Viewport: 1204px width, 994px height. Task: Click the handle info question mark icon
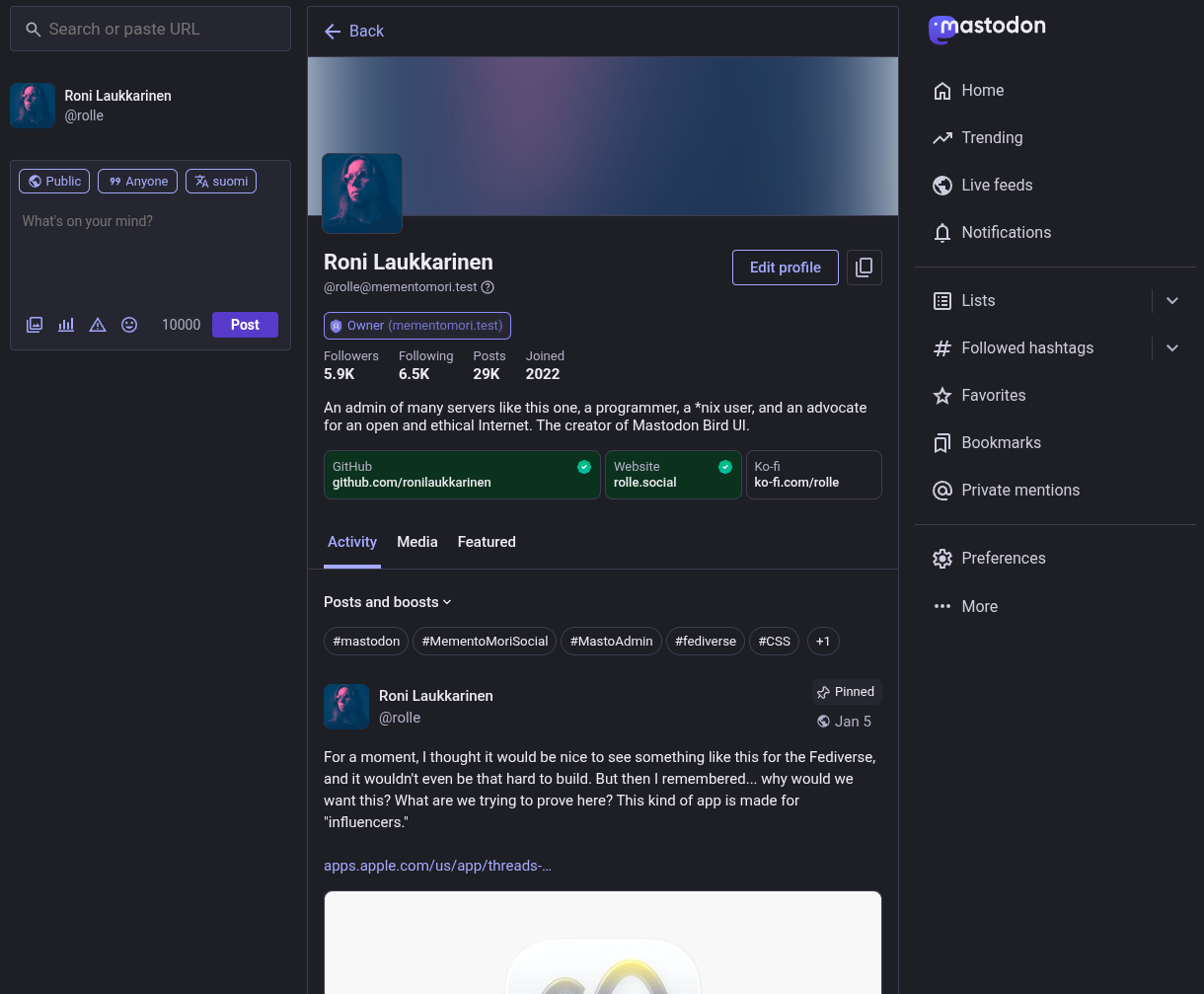(x=488, y=287)
